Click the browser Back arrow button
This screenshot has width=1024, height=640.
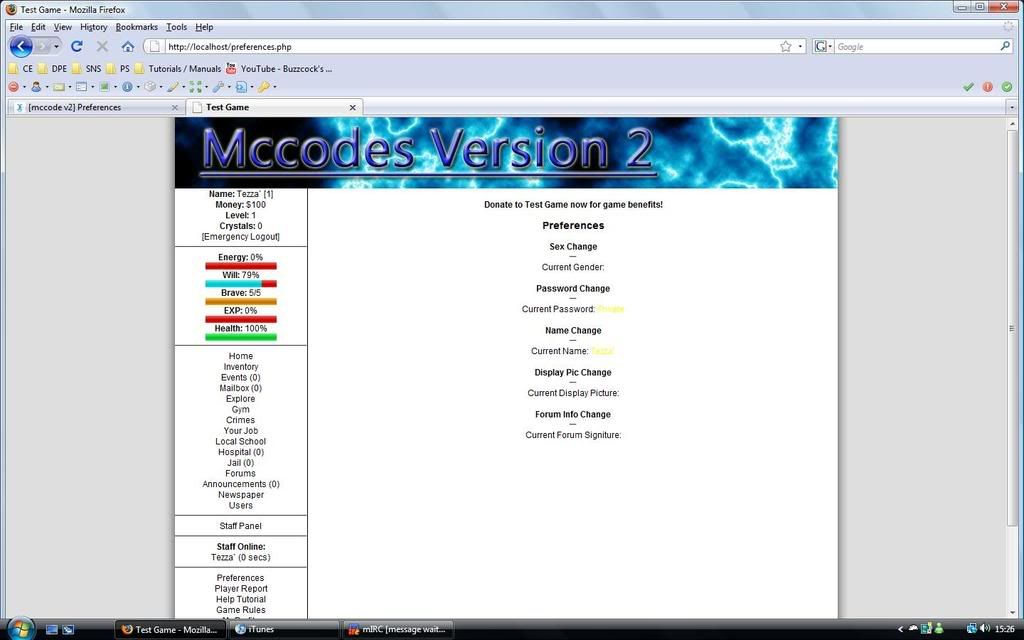21,46
